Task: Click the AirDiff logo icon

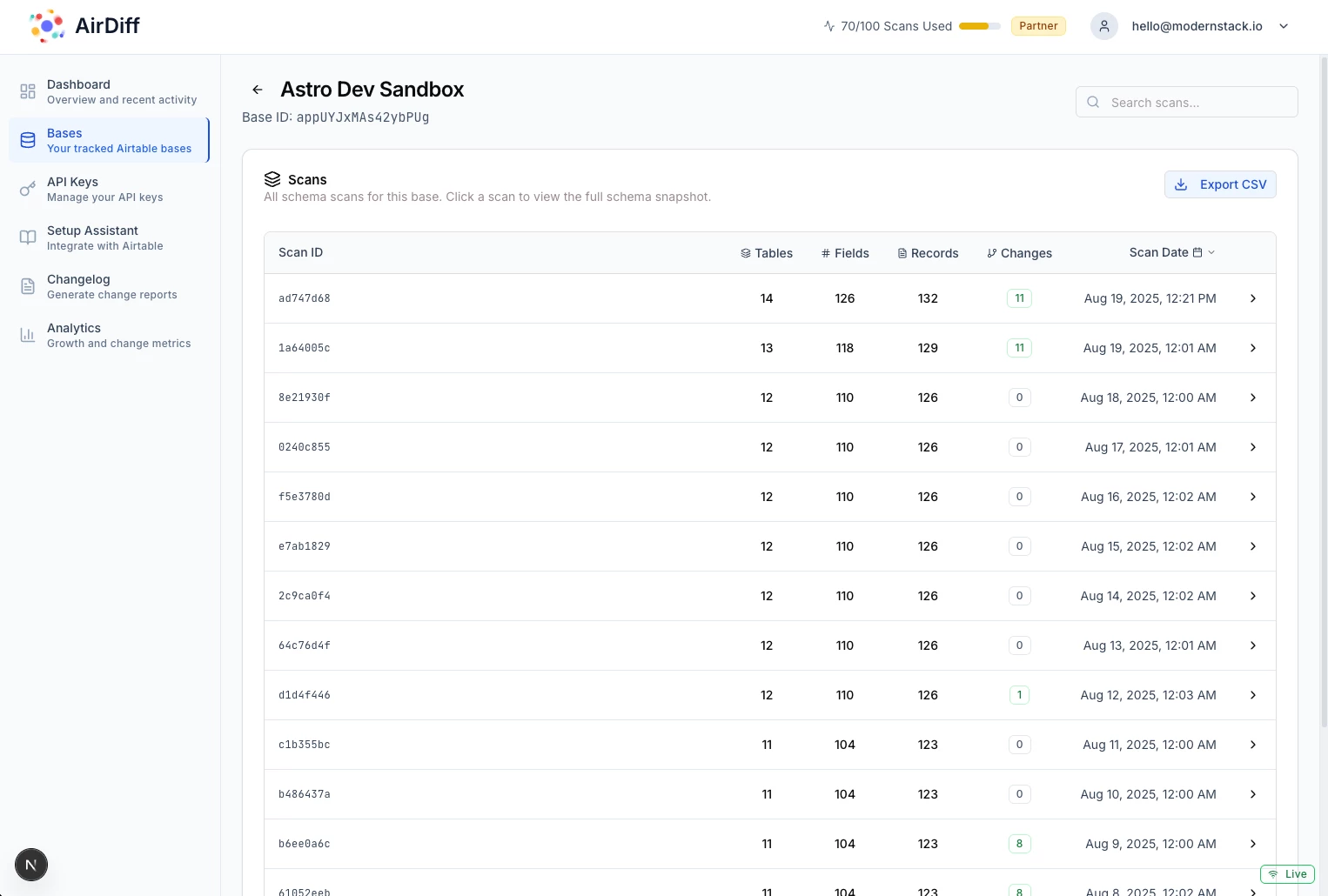Action: tap(47, 26)
